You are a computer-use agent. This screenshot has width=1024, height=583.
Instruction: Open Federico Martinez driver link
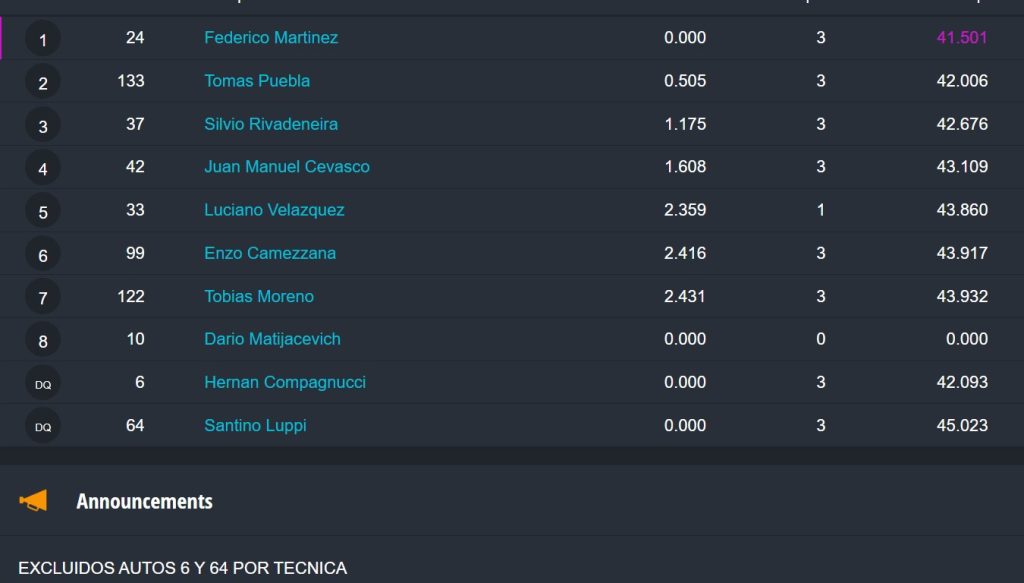[271, 38]
